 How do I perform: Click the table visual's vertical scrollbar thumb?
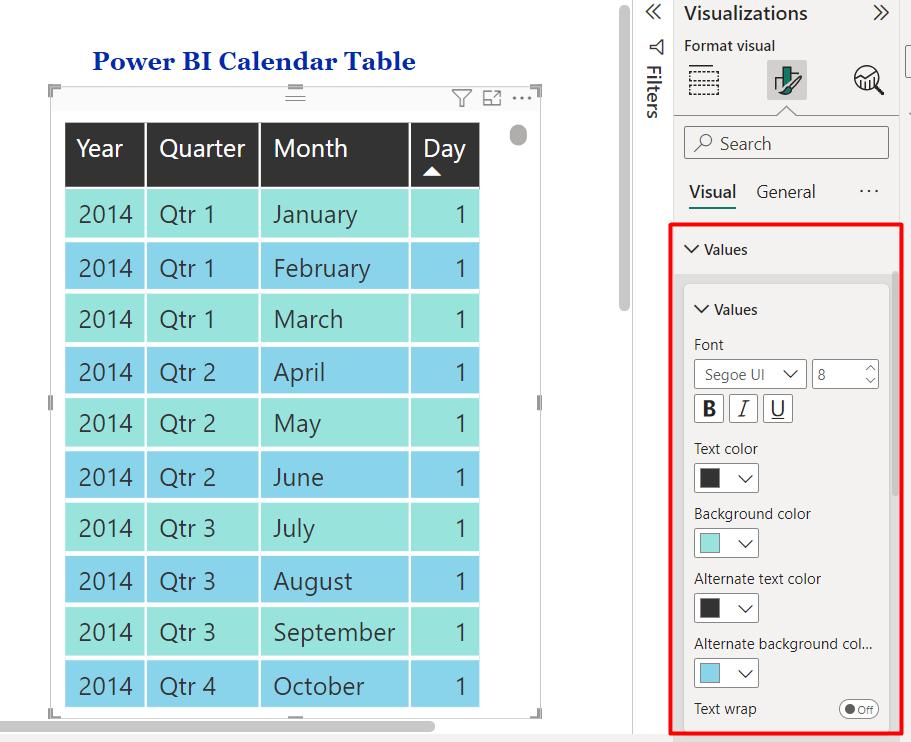click(x=518, y=135)
